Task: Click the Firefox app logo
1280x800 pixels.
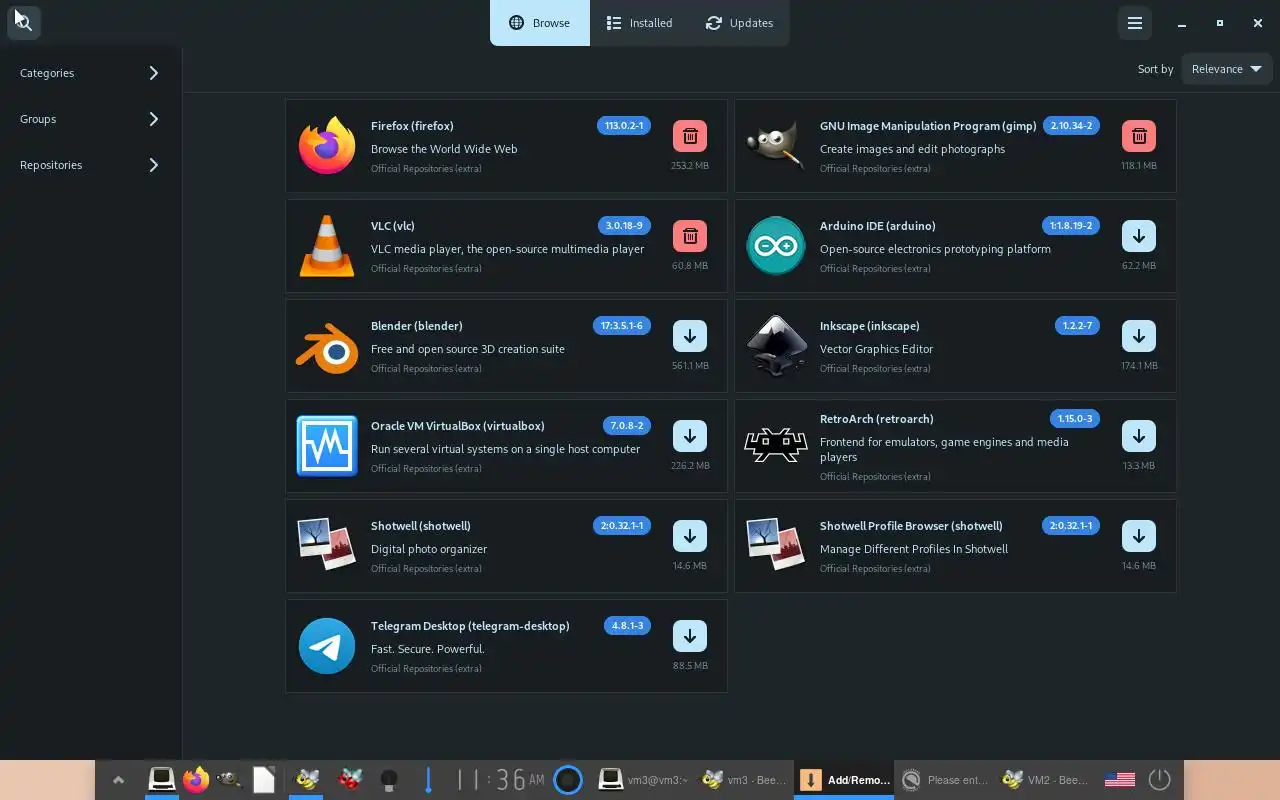Action: 327,146
